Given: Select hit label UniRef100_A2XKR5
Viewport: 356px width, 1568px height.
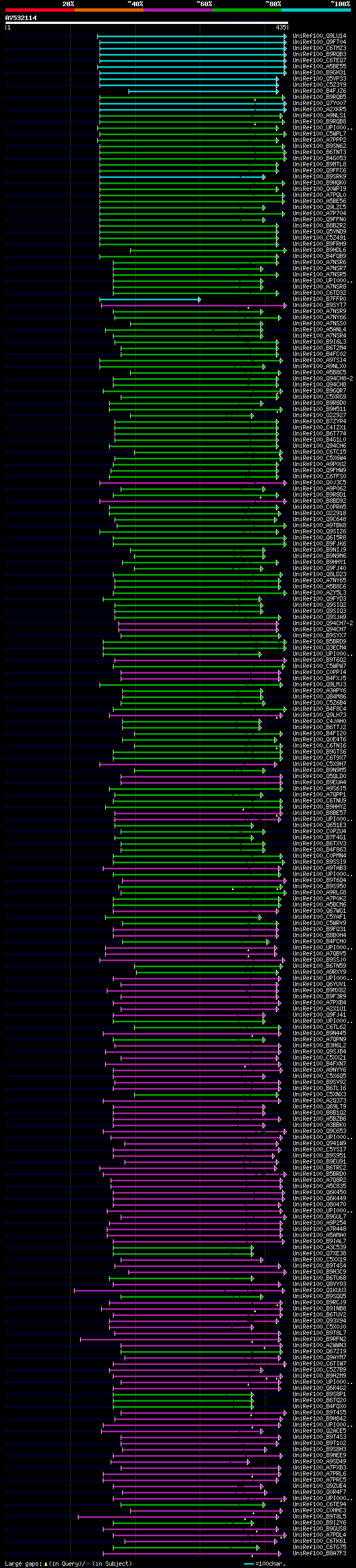Looking at the screenshot, I should pos(319,109).
